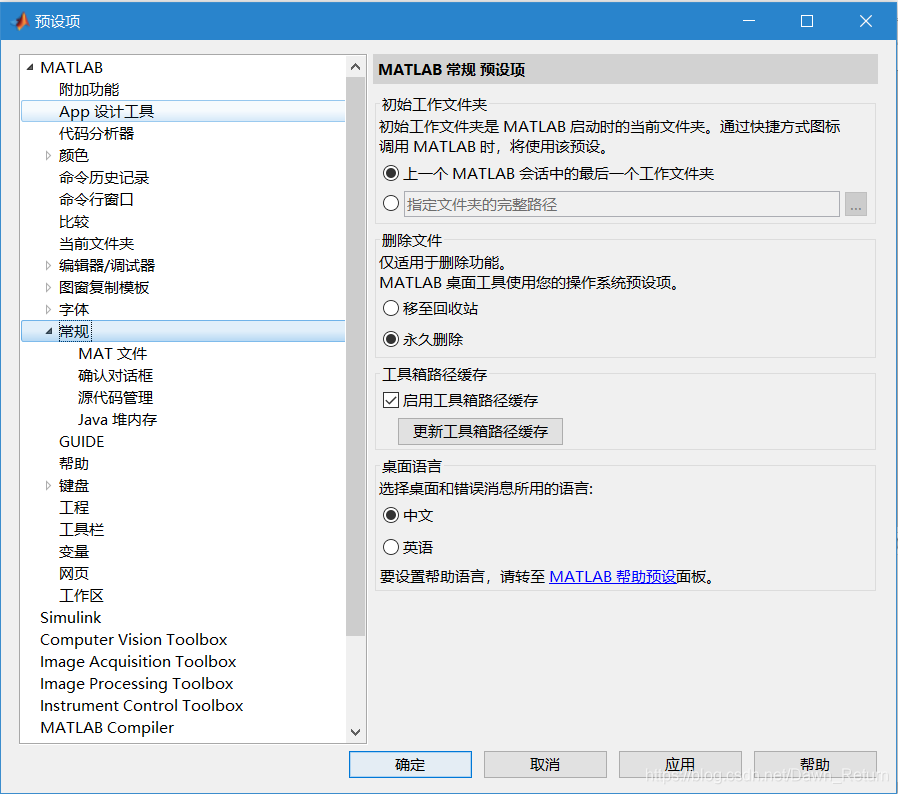Select 变量 tree item

[74, 552]
